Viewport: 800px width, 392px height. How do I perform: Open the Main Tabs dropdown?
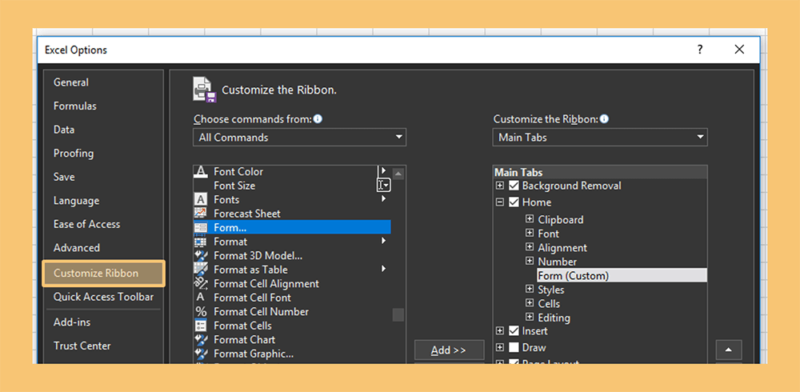[600, 137]
